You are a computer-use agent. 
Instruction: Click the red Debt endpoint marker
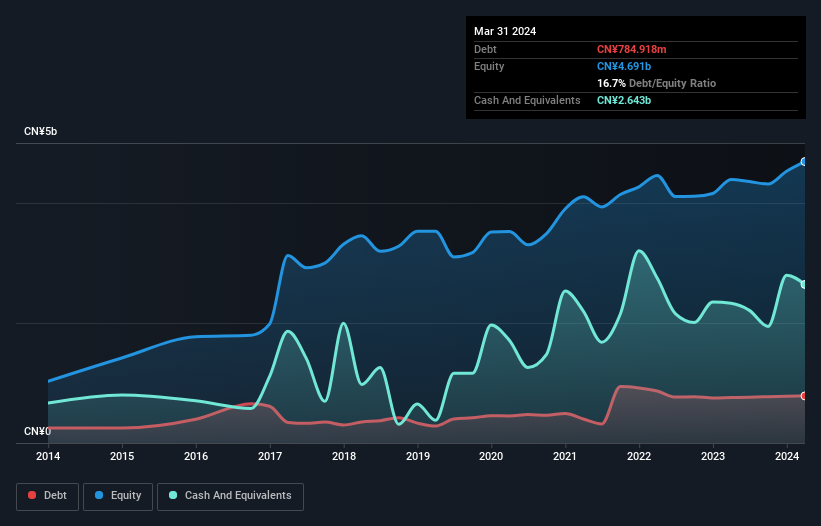pyautogui.click(x=804, y=396)
